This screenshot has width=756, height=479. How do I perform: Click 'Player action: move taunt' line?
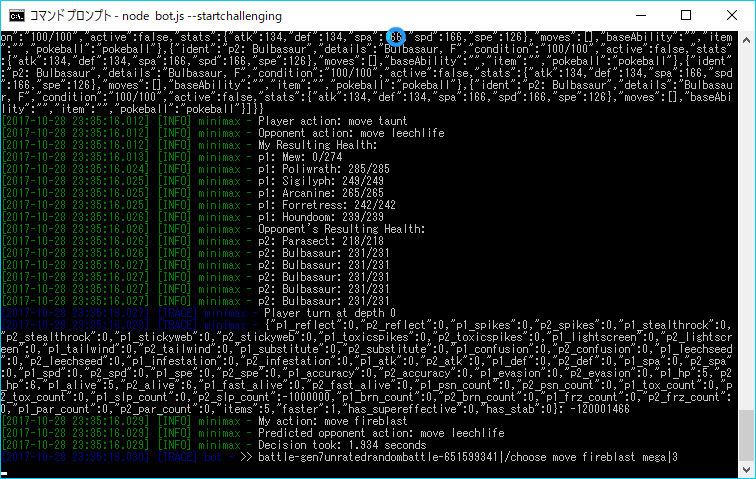point(332,121)
